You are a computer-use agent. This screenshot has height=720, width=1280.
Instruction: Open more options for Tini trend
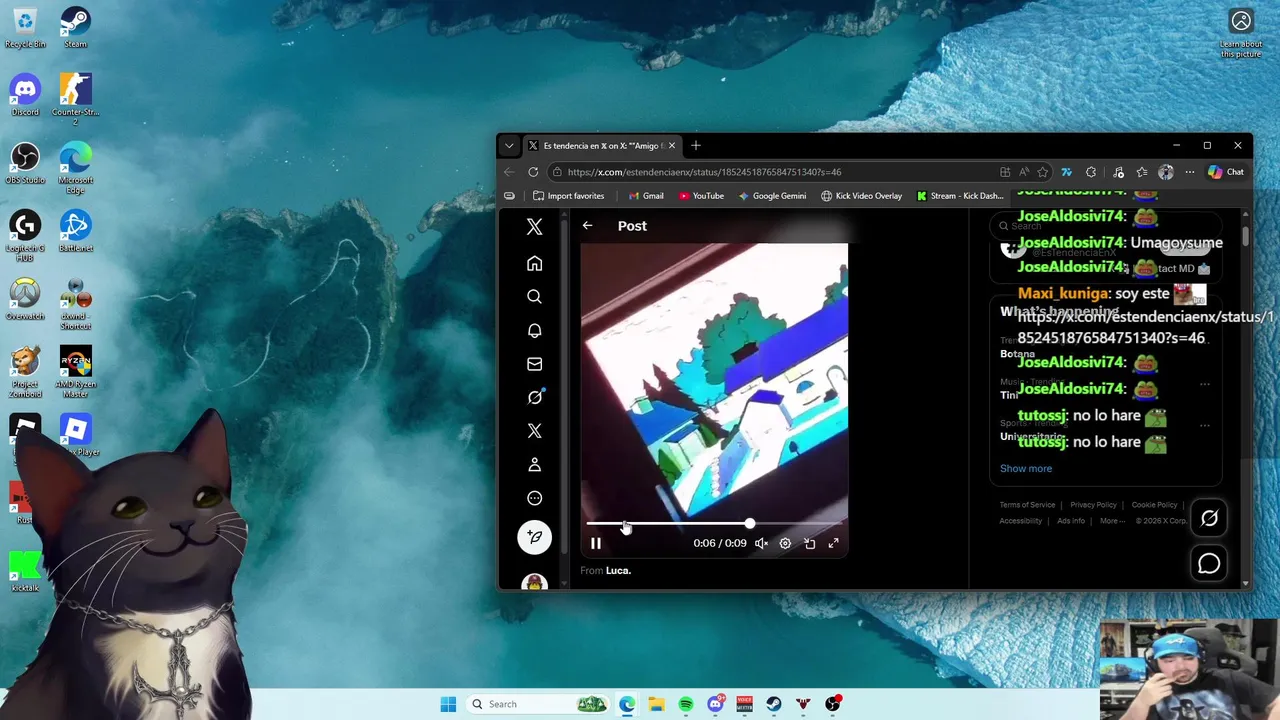(1205, 384)
